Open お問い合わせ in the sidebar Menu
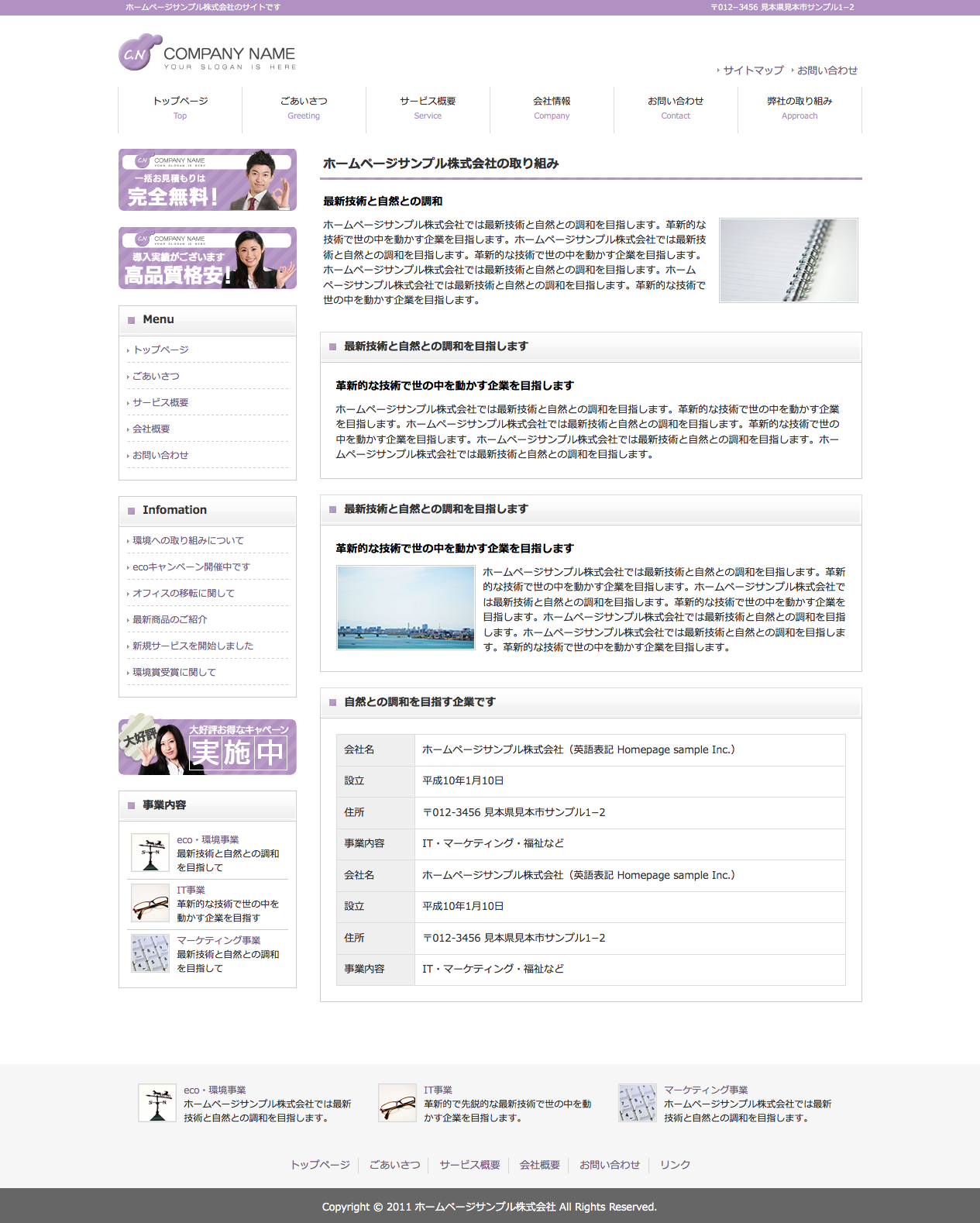This screenshot has width=980, height=1223. (160, 455)
